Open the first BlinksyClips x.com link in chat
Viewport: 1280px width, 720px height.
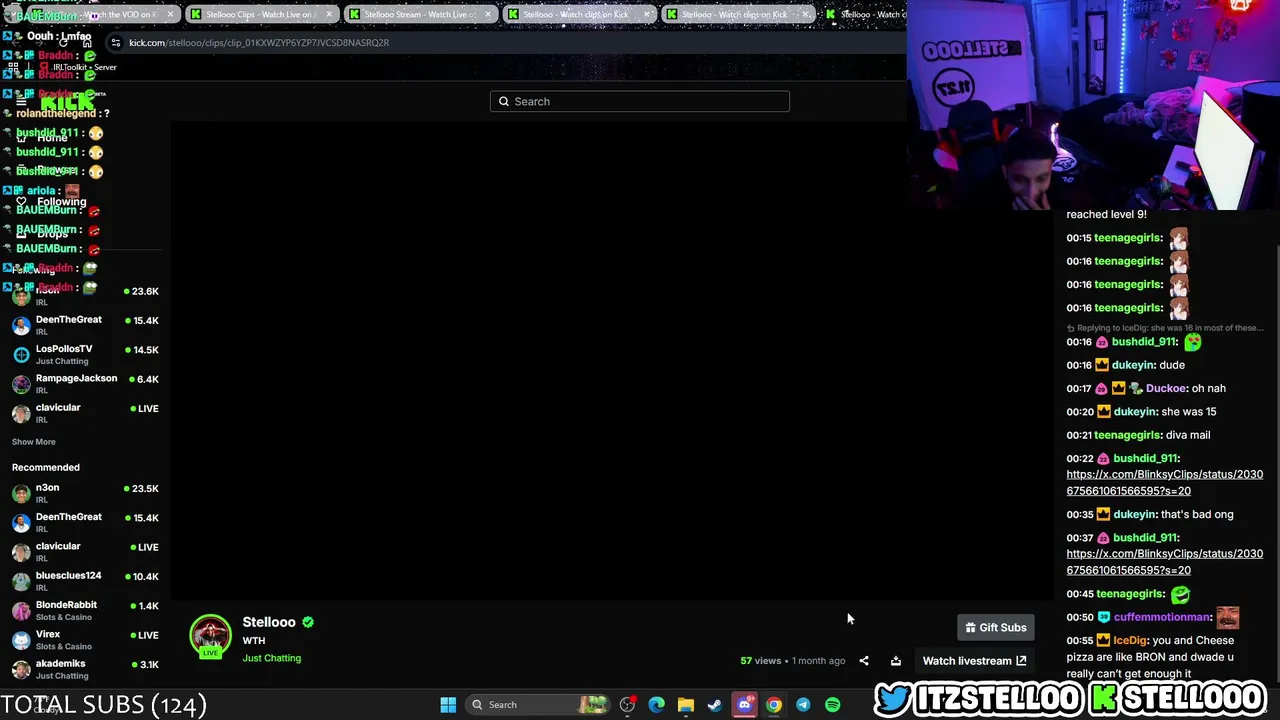pos(1165,483)
